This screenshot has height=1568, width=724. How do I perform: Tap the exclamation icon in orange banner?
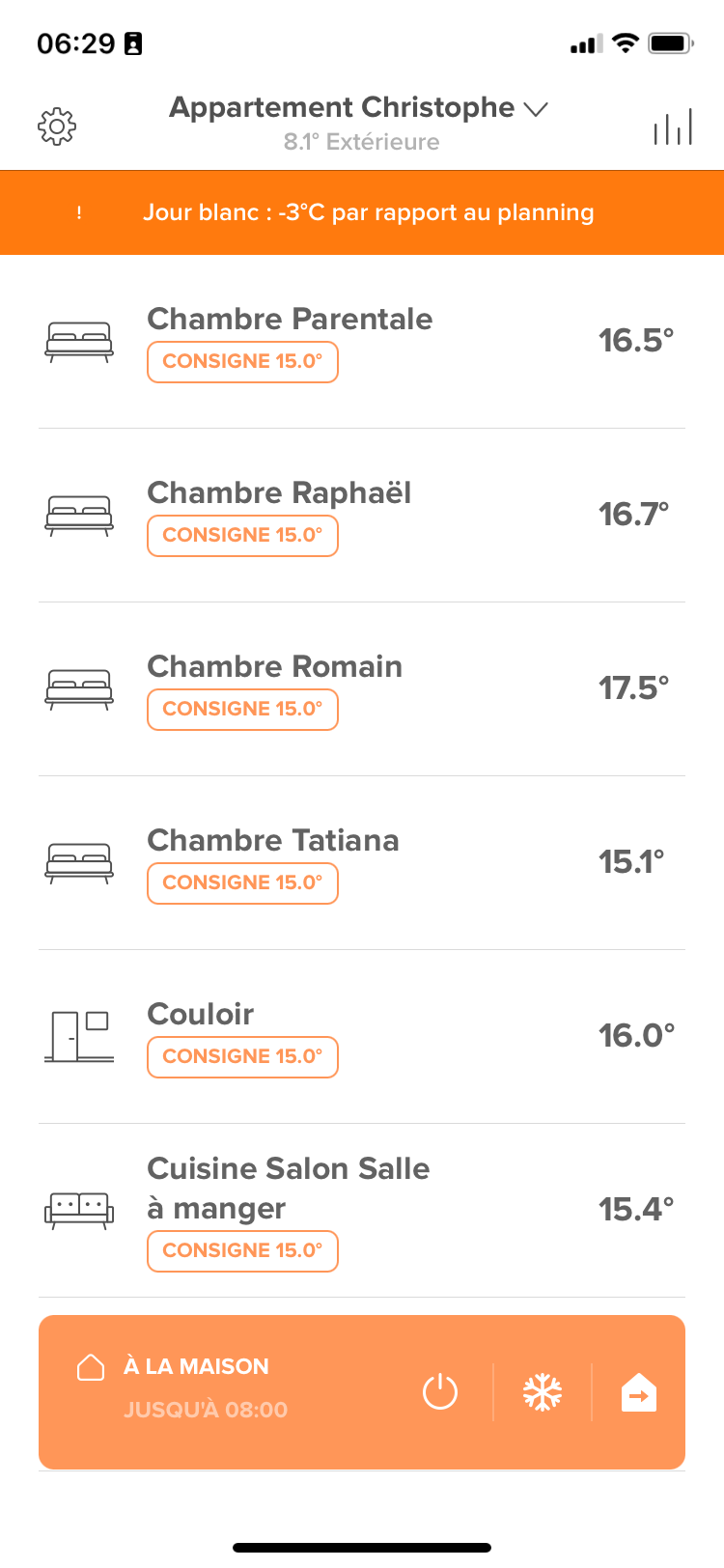coord(79,212)
